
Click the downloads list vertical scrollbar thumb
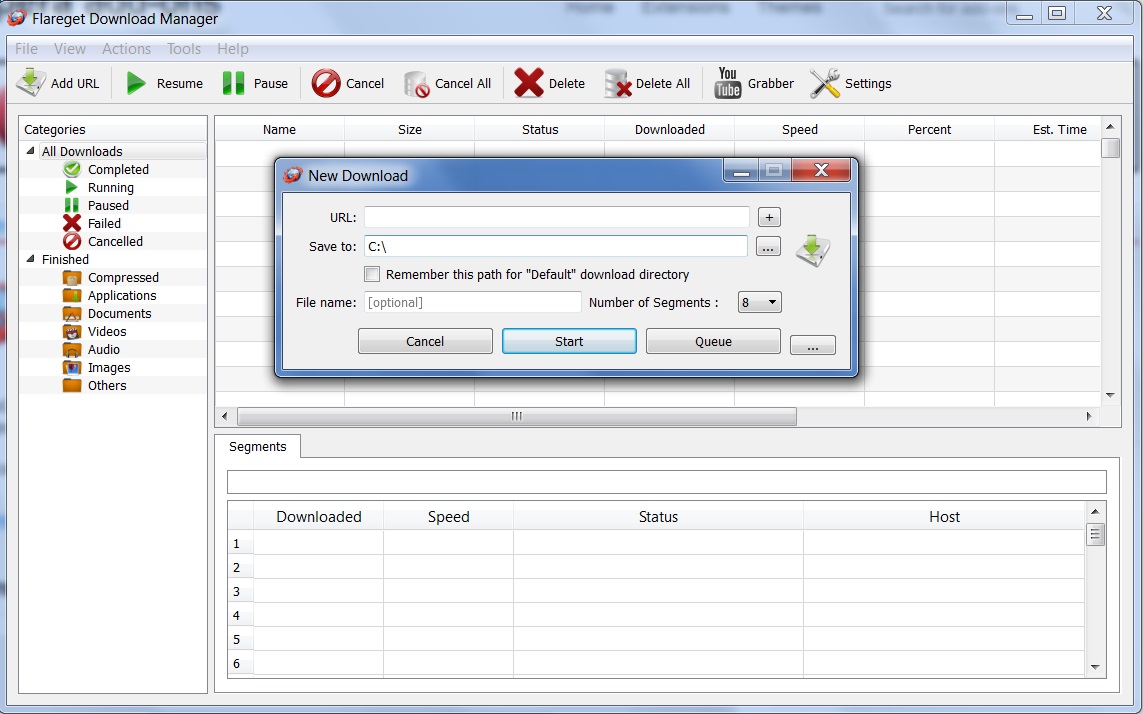(1110, 147)
